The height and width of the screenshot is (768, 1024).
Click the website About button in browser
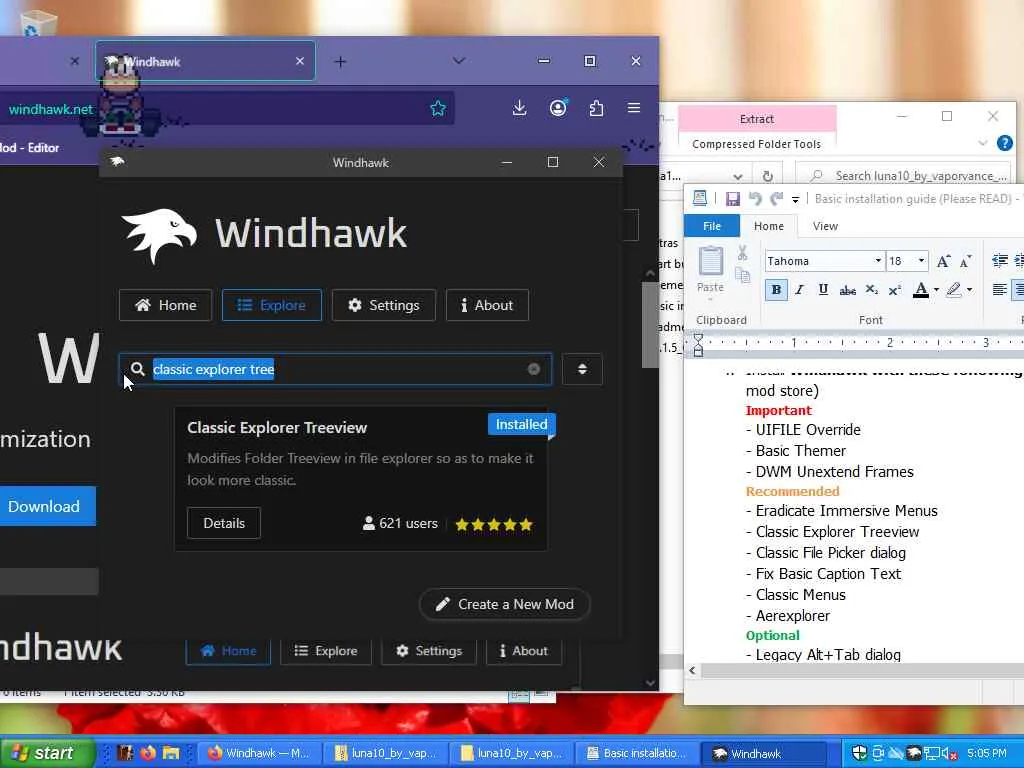tap(524, 650)
